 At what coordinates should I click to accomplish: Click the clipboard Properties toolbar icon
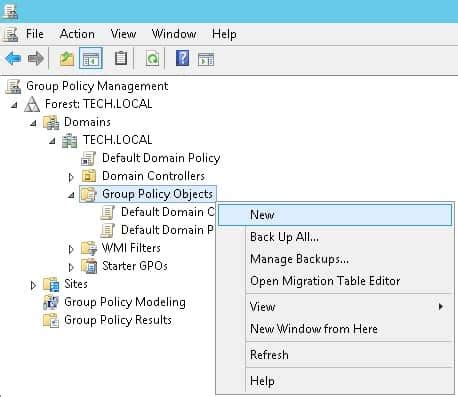click(121, 59)
